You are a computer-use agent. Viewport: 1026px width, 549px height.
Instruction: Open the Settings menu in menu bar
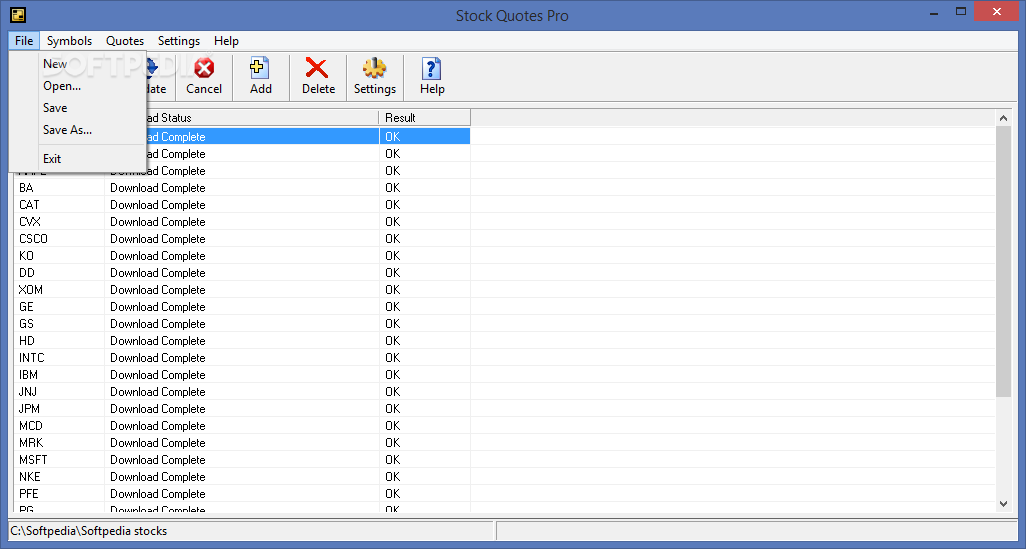pos(179,41)
